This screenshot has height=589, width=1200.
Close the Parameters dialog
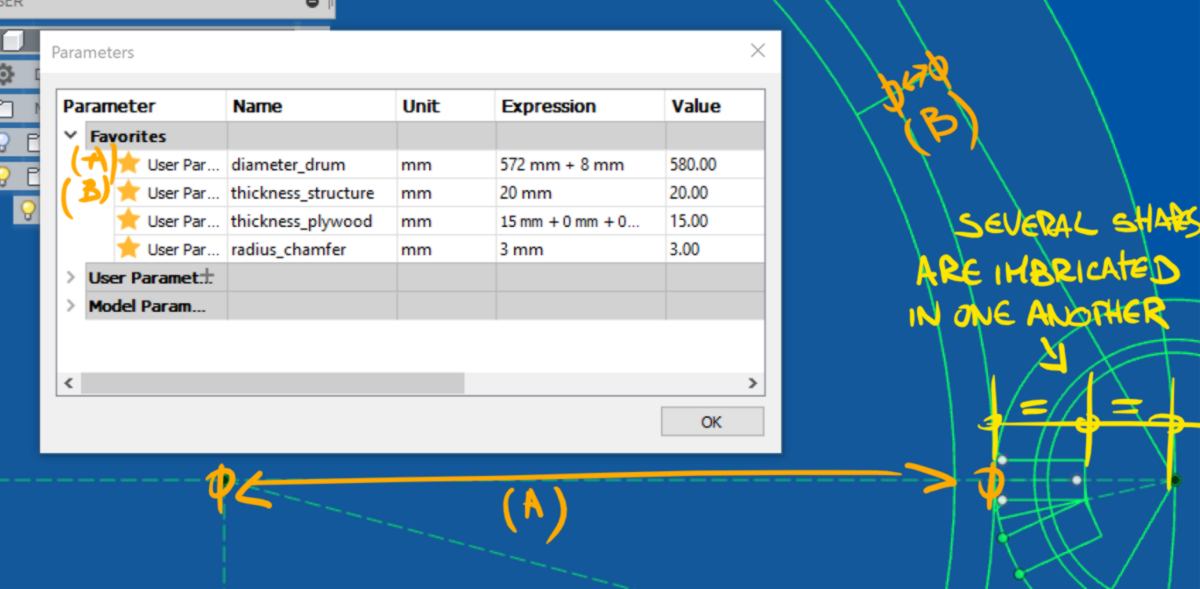757,50
